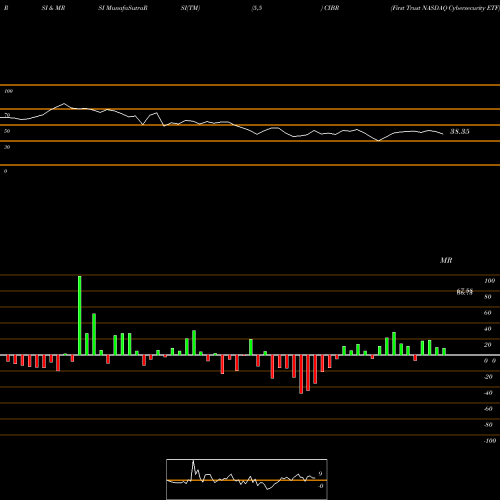This screenshot has width=500, height=500.
Task: Click the 'SI MunafaSutraR' header text
Action: [x=123, y=8]
